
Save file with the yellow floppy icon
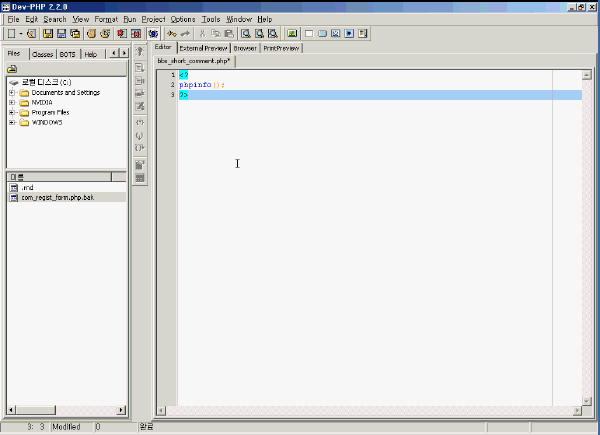48,34
